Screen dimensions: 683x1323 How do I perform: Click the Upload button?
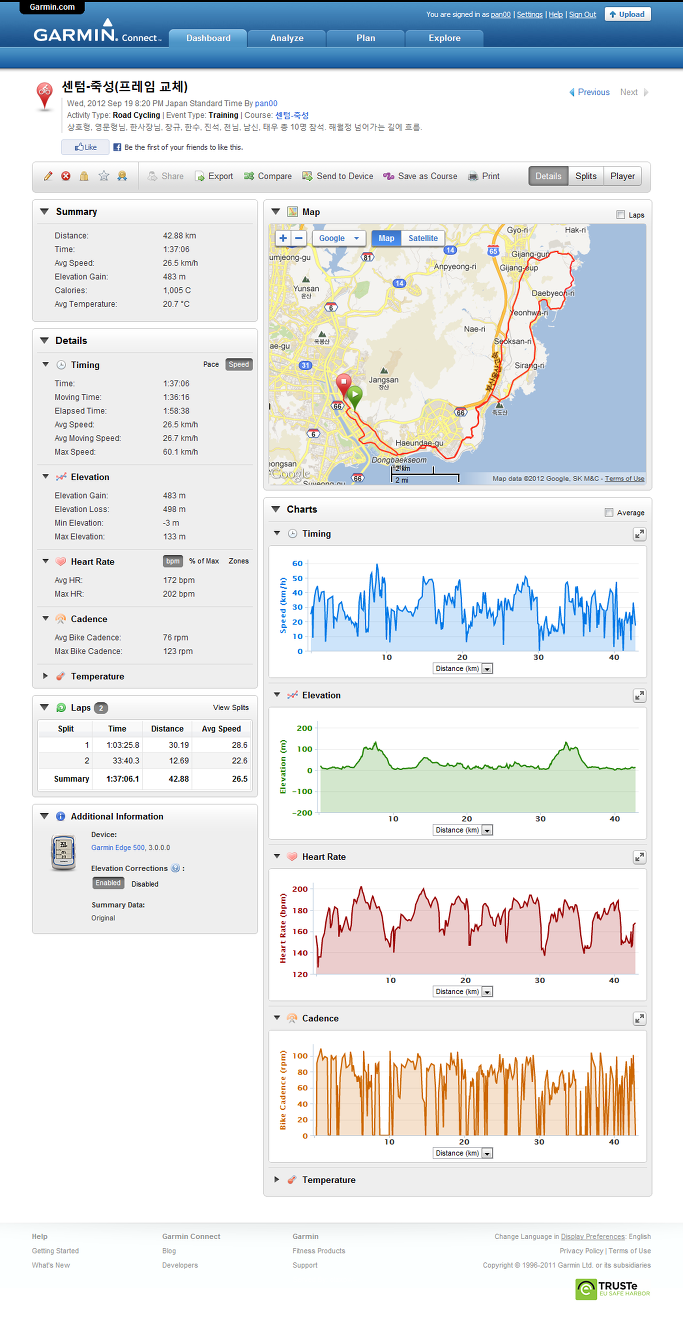(x=628, y=14)
